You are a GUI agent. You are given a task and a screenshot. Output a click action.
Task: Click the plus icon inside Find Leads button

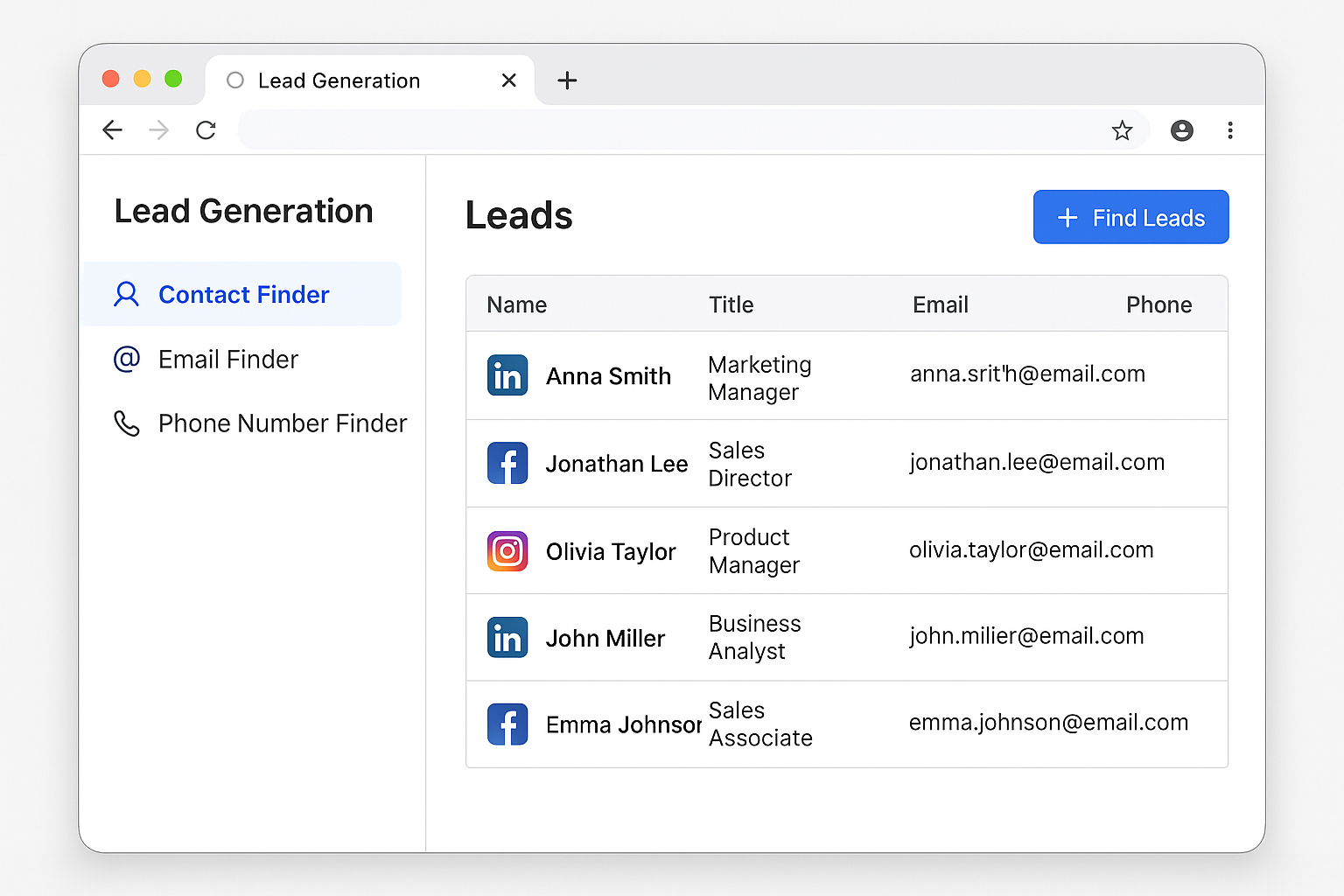1067,217
